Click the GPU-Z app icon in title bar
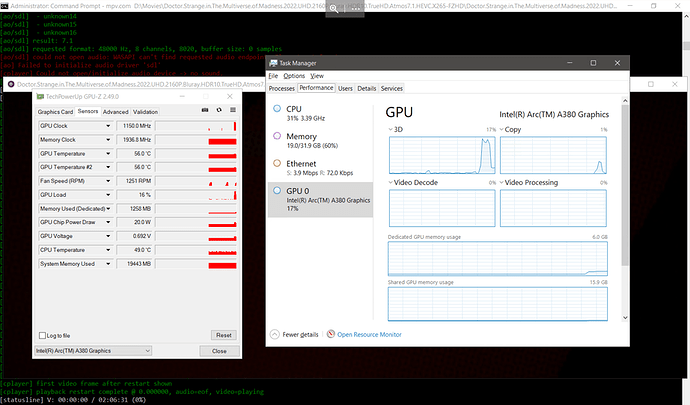Screen dimensions: 690x405 pyautogui.click(x=40, y=96)
